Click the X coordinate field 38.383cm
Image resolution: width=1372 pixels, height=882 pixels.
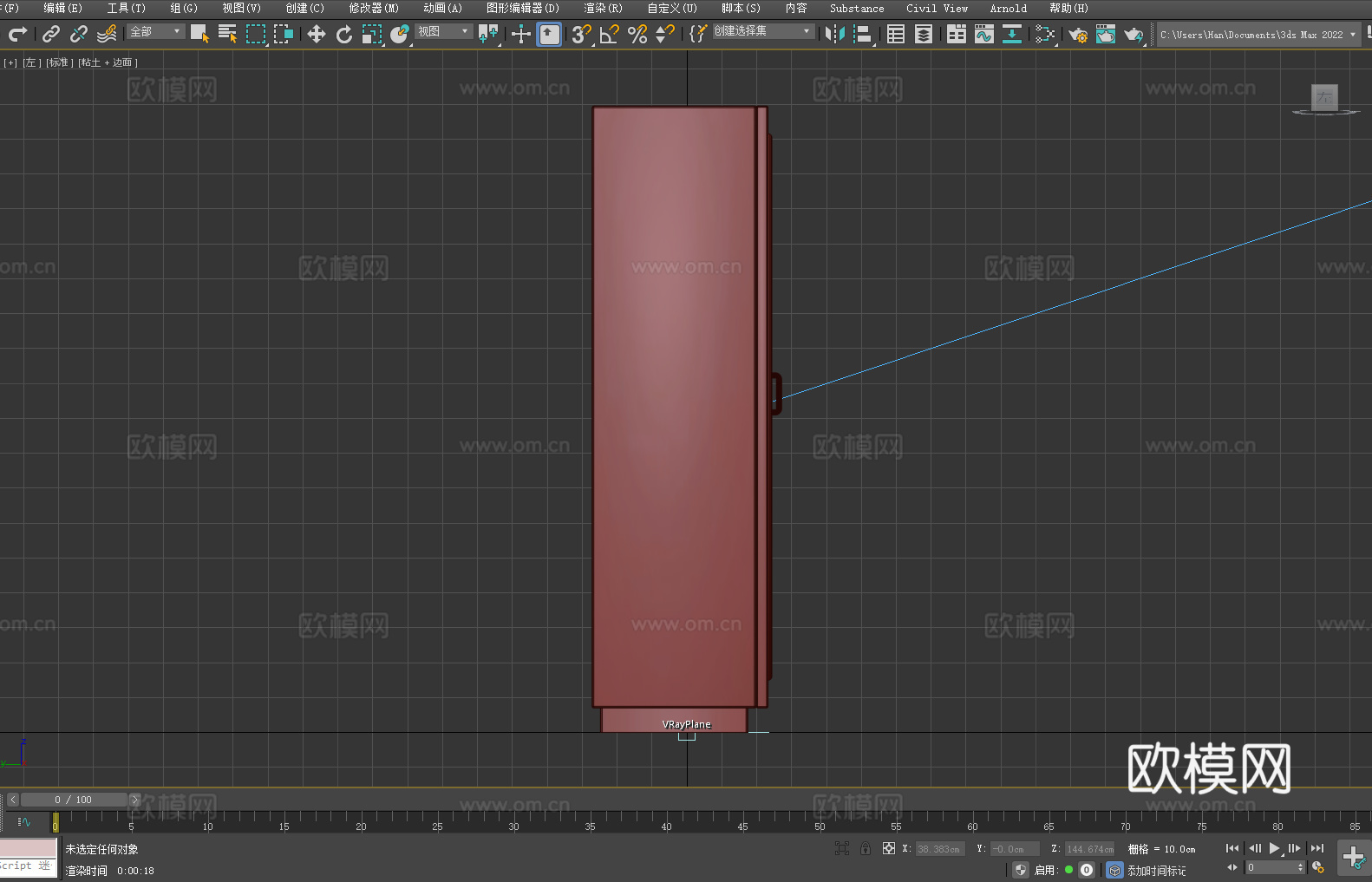click(x=940, y=849)
